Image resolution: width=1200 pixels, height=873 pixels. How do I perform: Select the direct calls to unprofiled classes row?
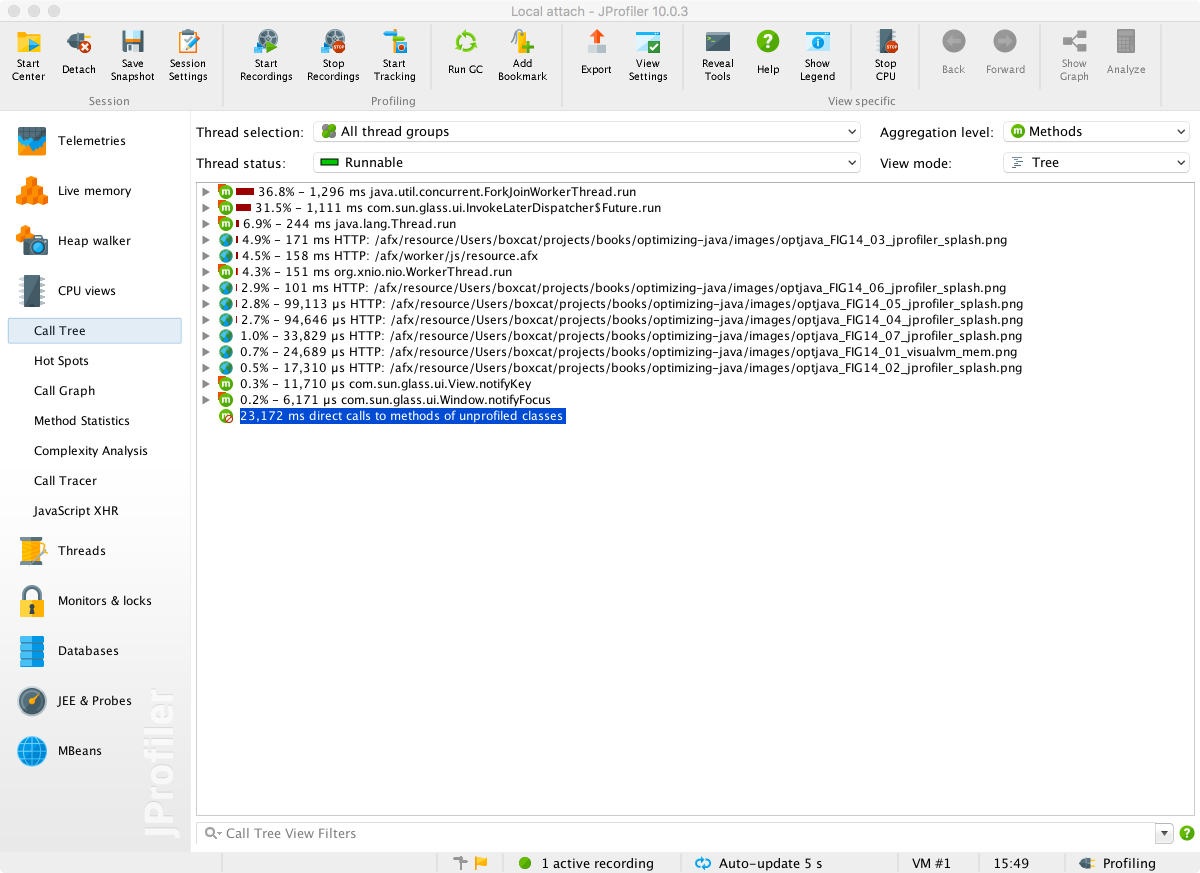402,416
